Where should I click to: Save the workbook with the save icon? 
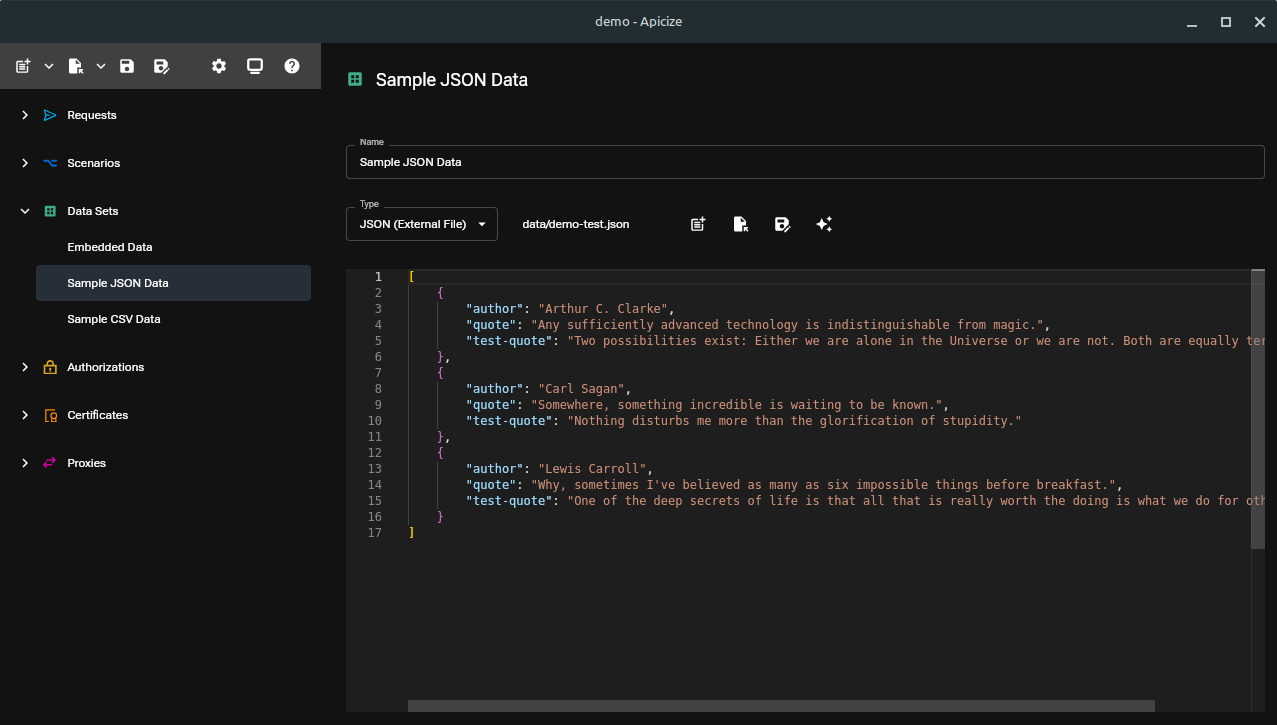126,66
